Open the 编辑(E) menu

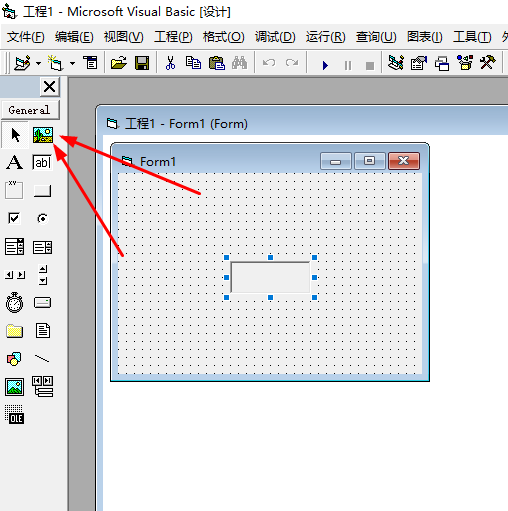pyautogui.click(x=74, y=37)
